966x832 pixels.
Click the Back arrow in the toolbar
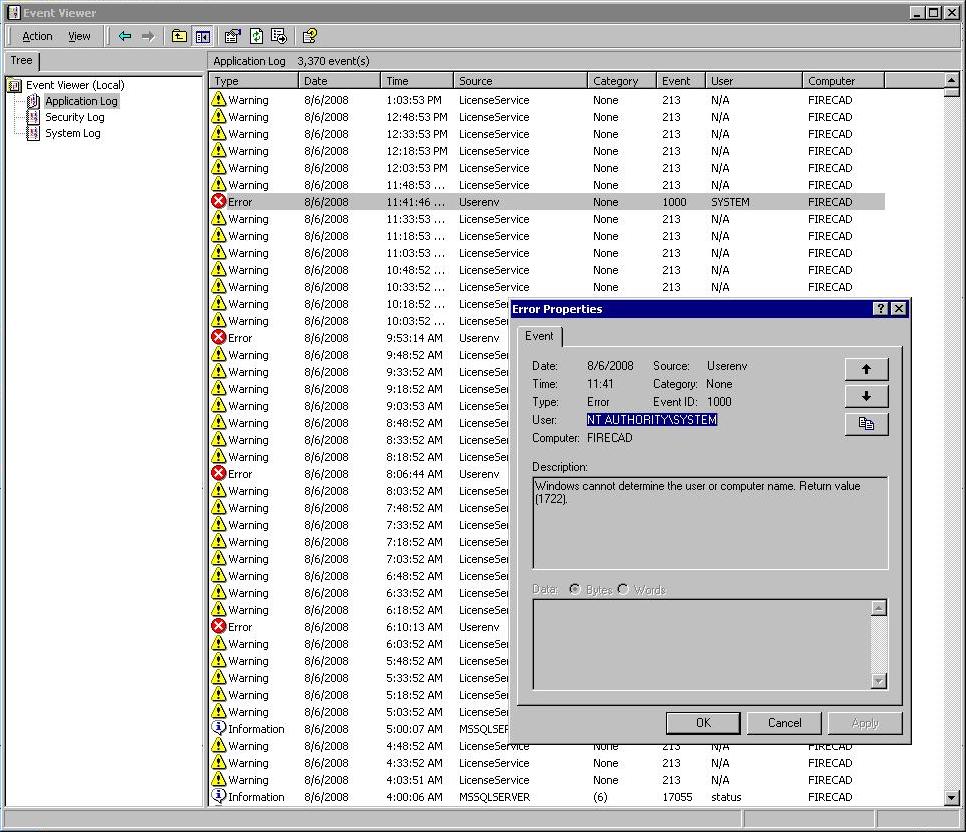[x=125, y=36]
